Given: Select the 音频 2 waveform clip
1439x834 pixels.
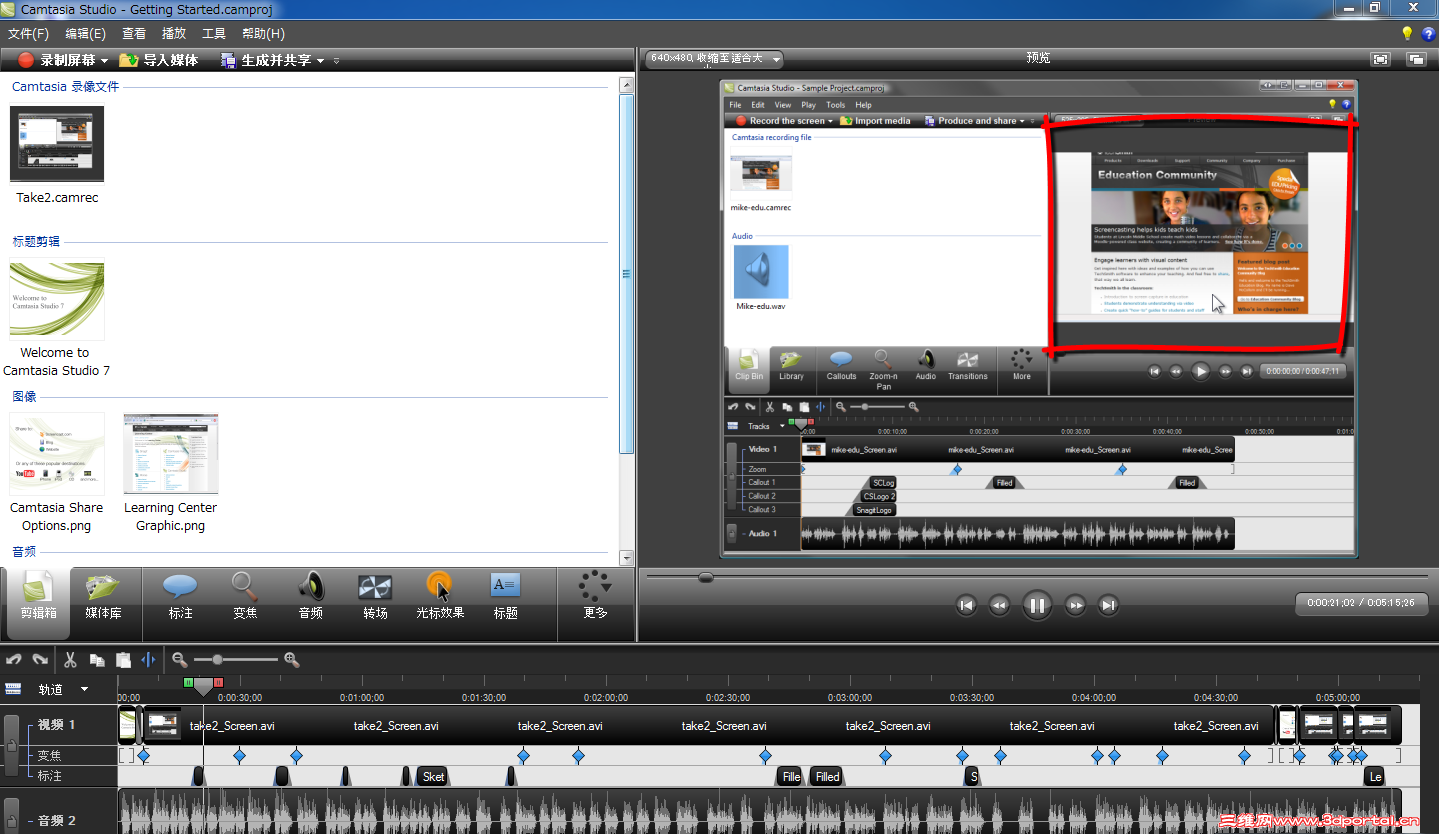Looking at the screenshot, I should tap(760, 811).
